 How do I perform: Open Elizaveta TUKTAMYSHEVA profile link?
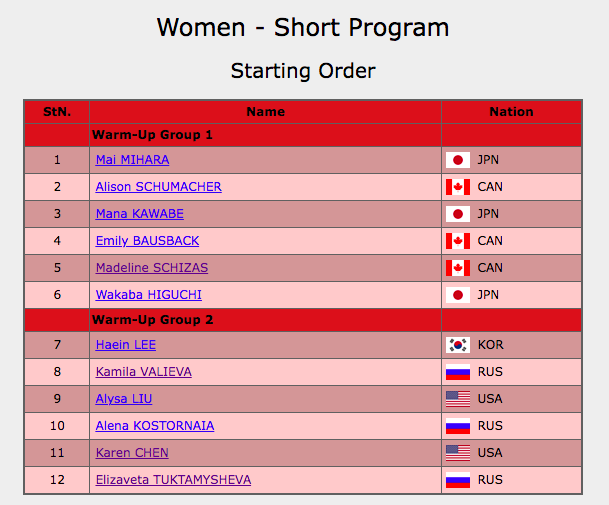(173, 480)
